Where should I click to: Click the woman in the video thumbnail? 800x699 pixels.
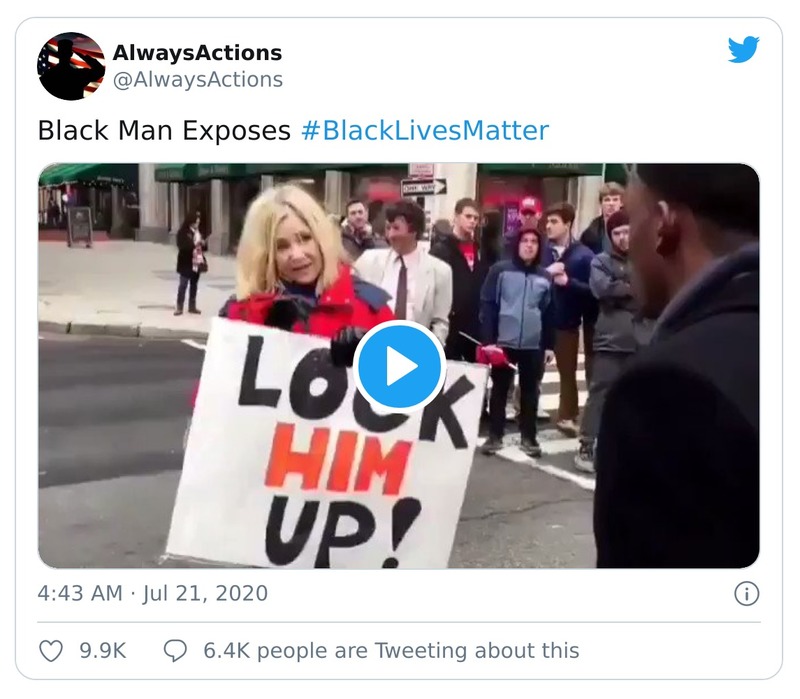pos(301,265)
